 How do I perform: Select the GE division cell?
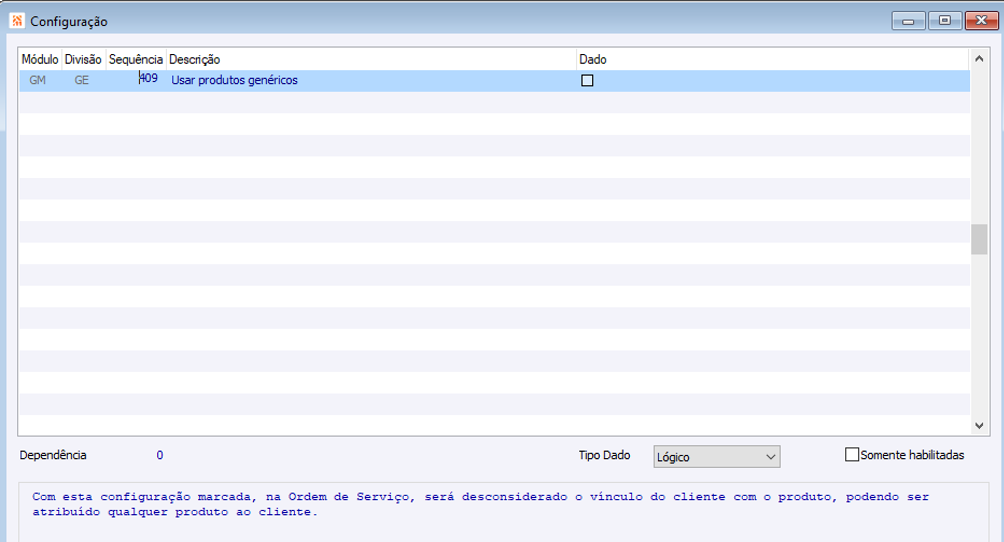coord(82,81)
